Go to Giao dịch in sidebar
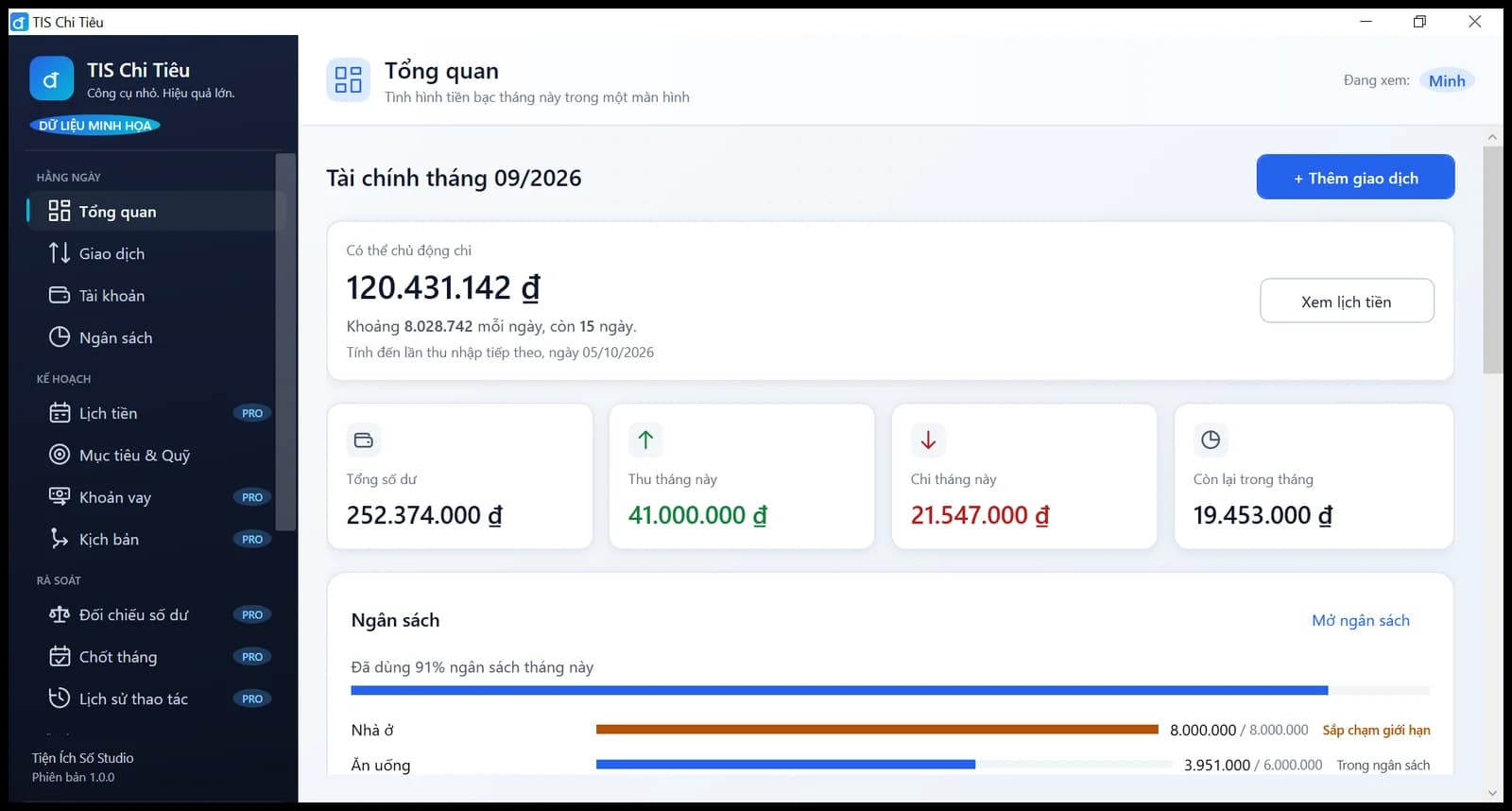 point(155,253)
